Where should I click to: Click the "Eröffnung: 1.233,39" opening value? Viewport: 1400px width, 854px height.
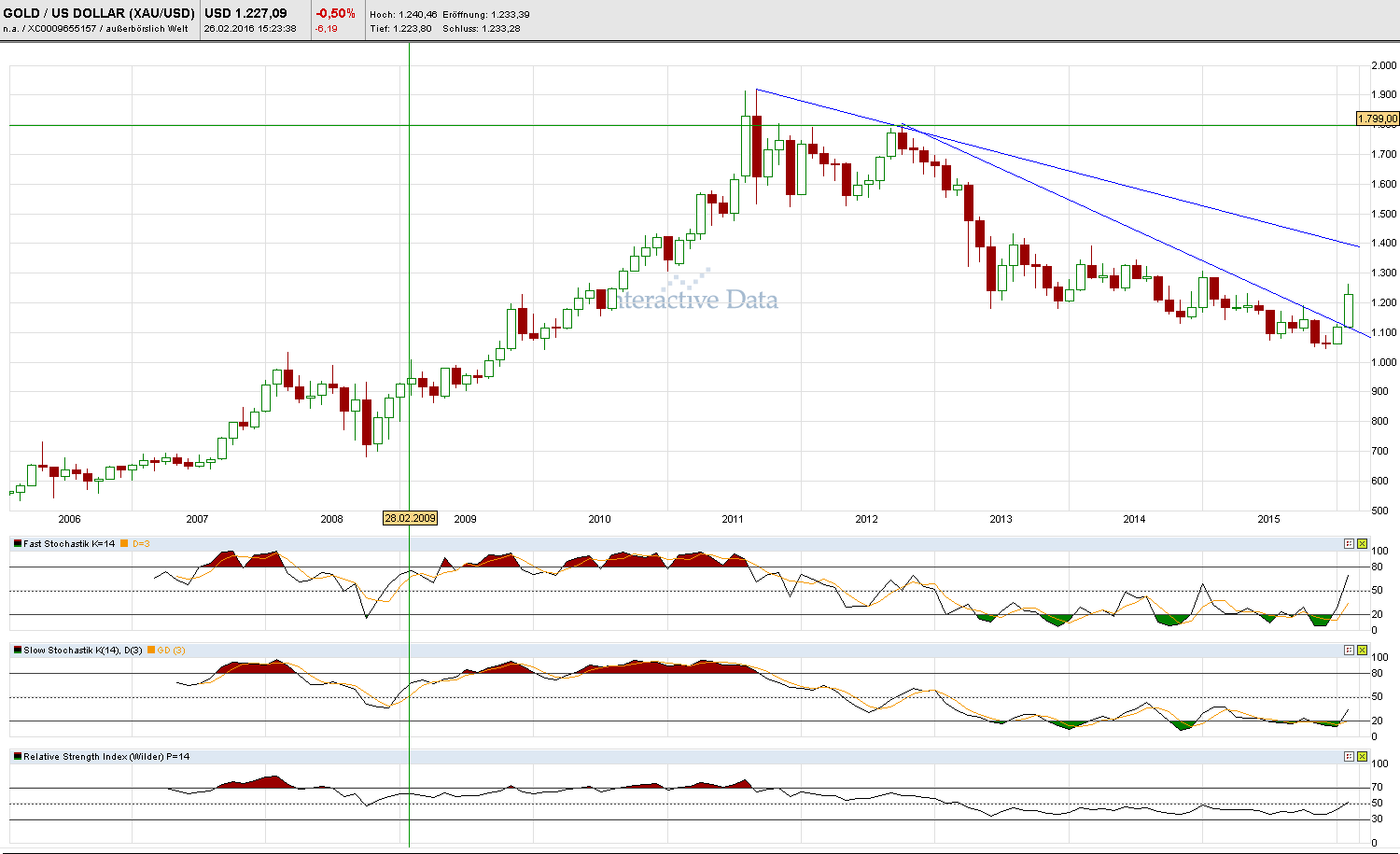click(486, 14)
